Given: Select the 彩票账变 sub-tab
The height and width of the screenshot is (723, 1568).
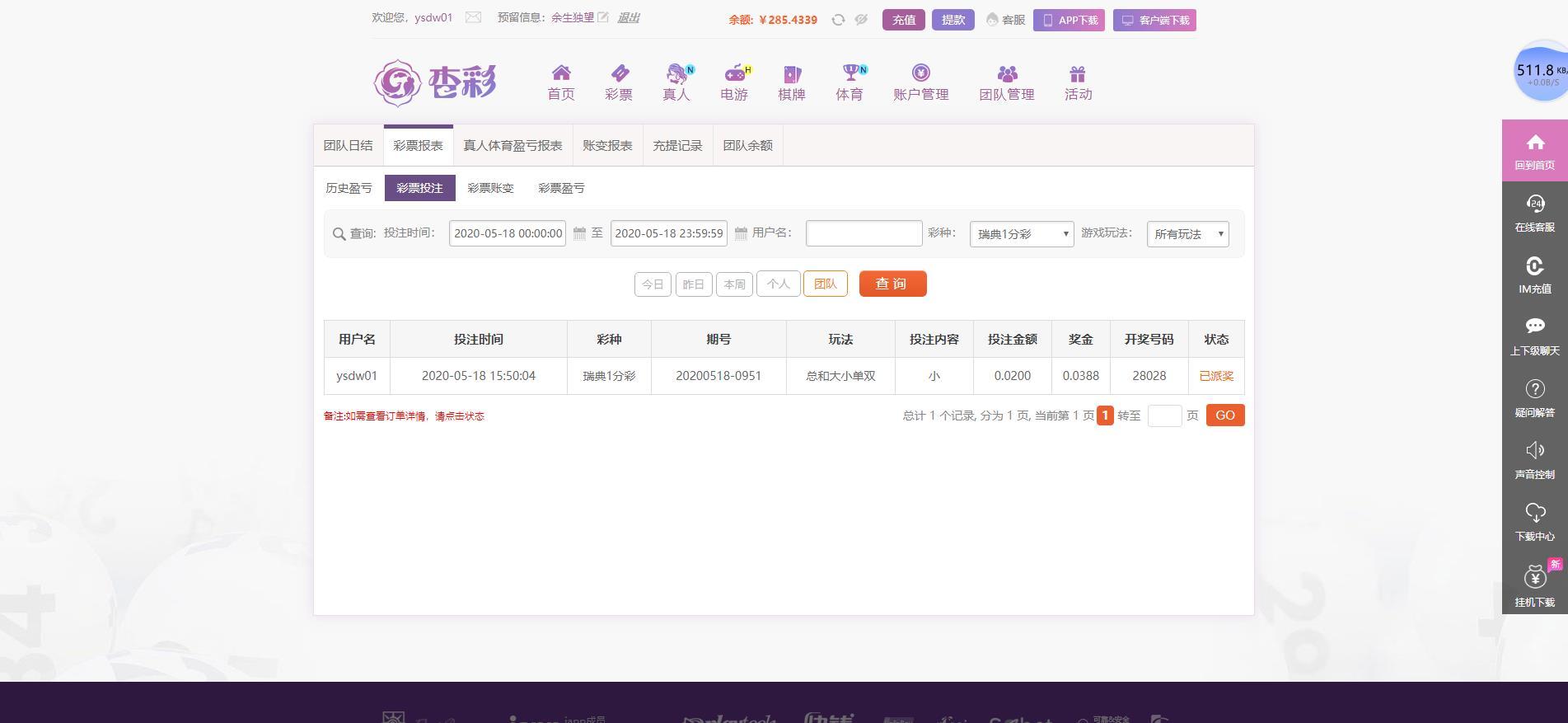Looking at the screenshot, I should point(490,188).
